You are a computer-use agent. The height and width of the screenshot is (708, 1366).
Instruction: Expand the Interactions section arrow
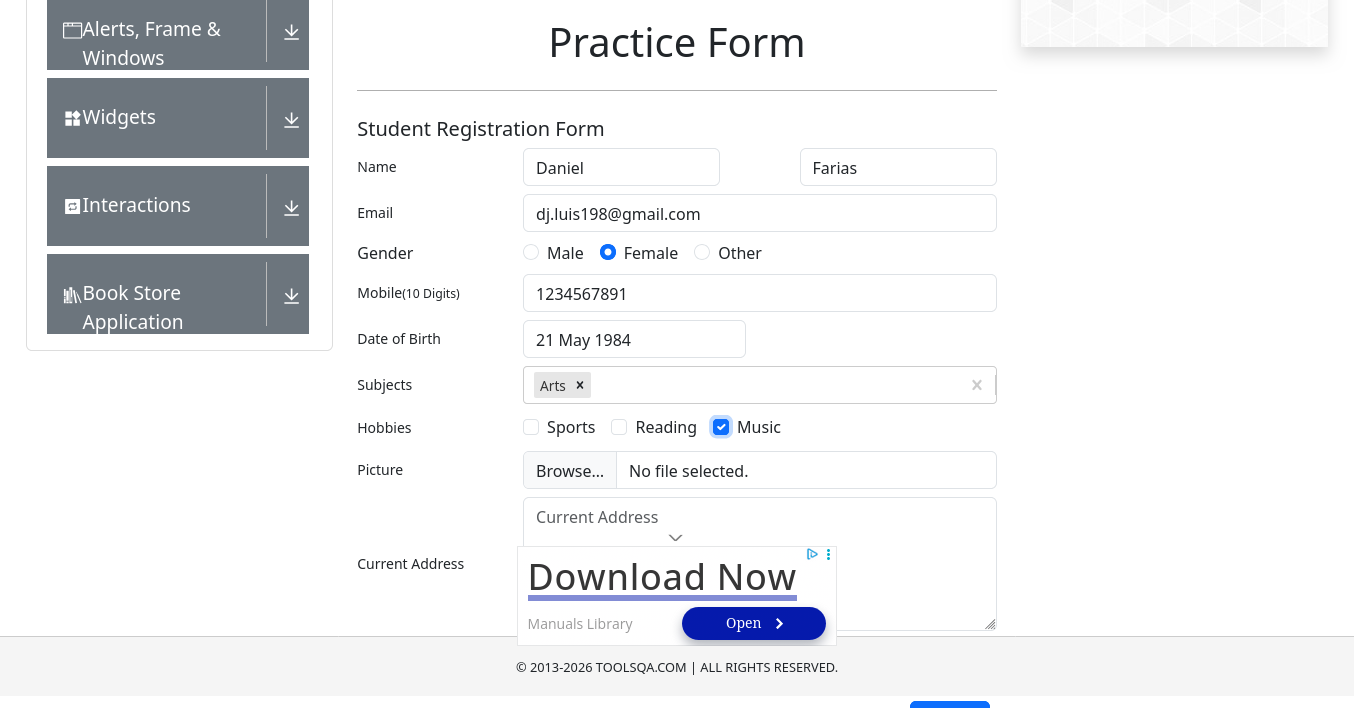[x=291, y=208]
